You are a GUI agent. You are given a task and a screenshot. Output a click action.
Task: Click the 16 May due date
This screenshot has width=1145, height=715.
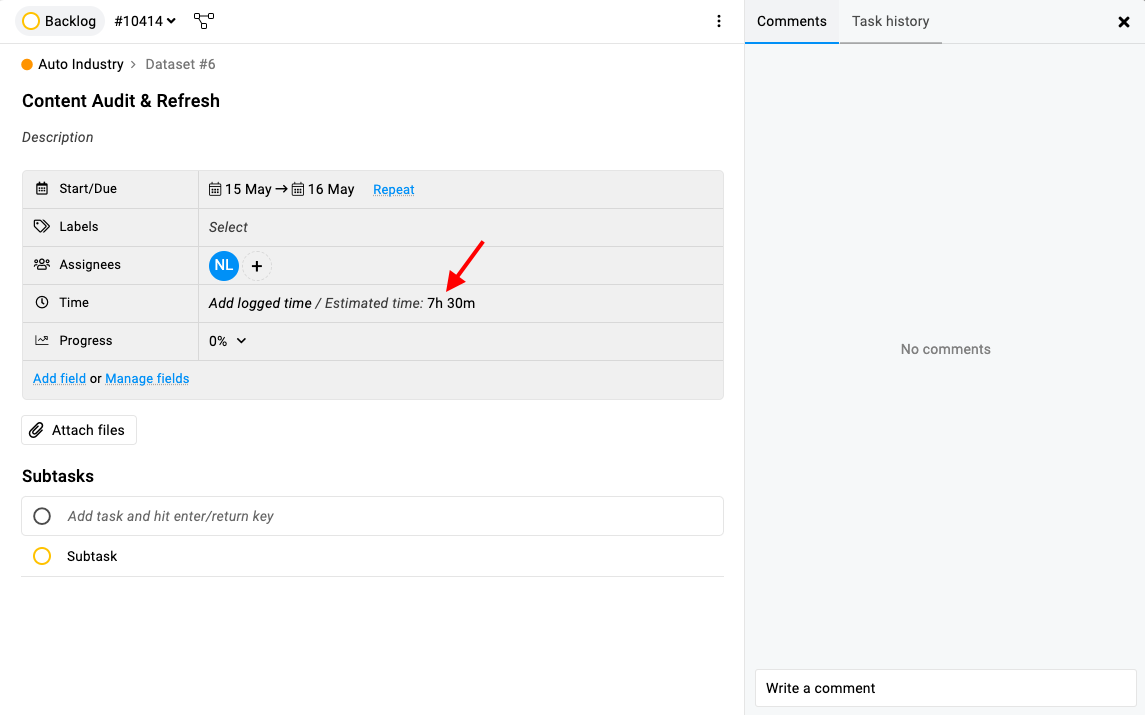pos(331,190)
